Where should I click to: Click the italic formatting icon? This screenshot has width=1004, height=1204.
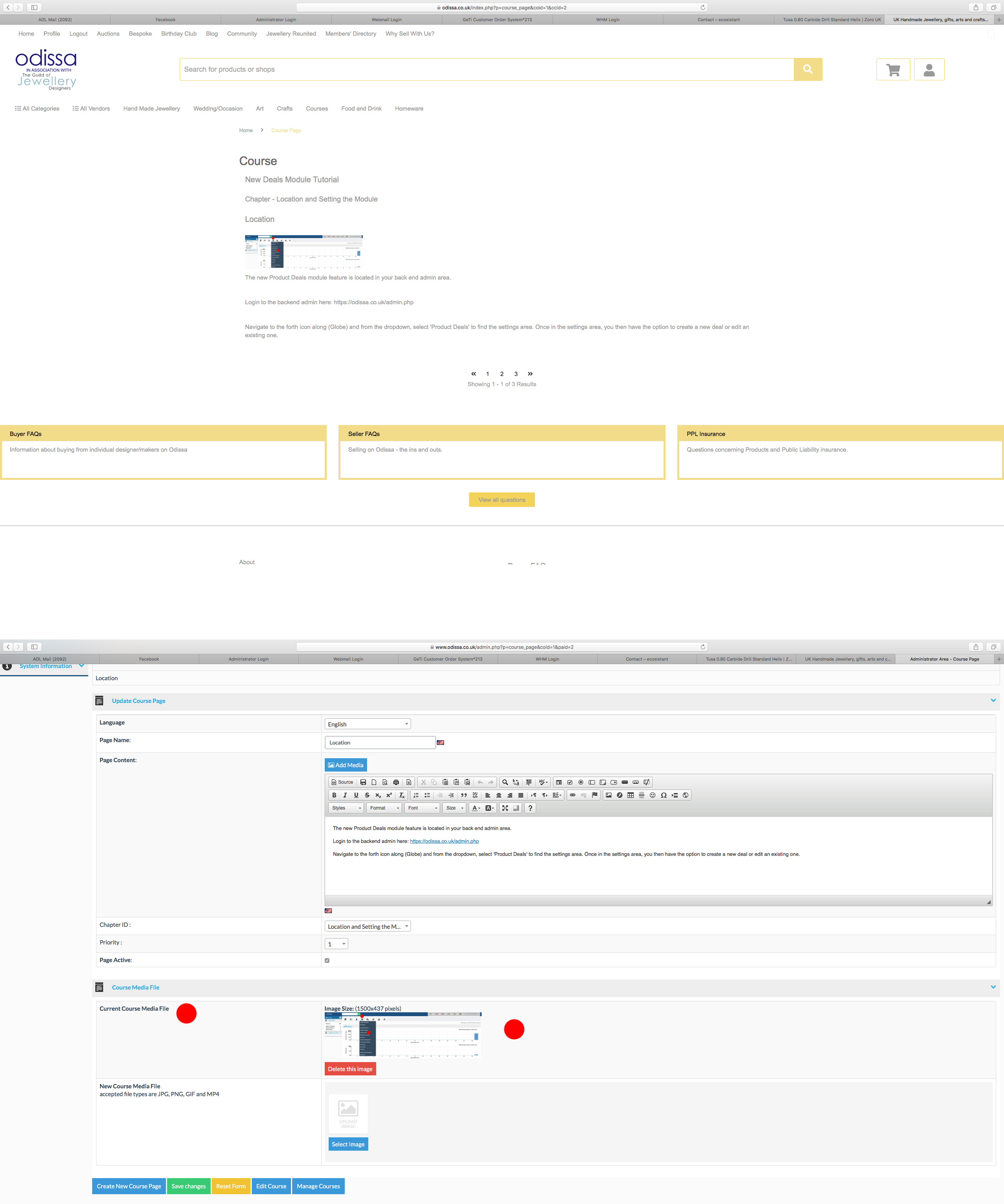coord(345,795)
